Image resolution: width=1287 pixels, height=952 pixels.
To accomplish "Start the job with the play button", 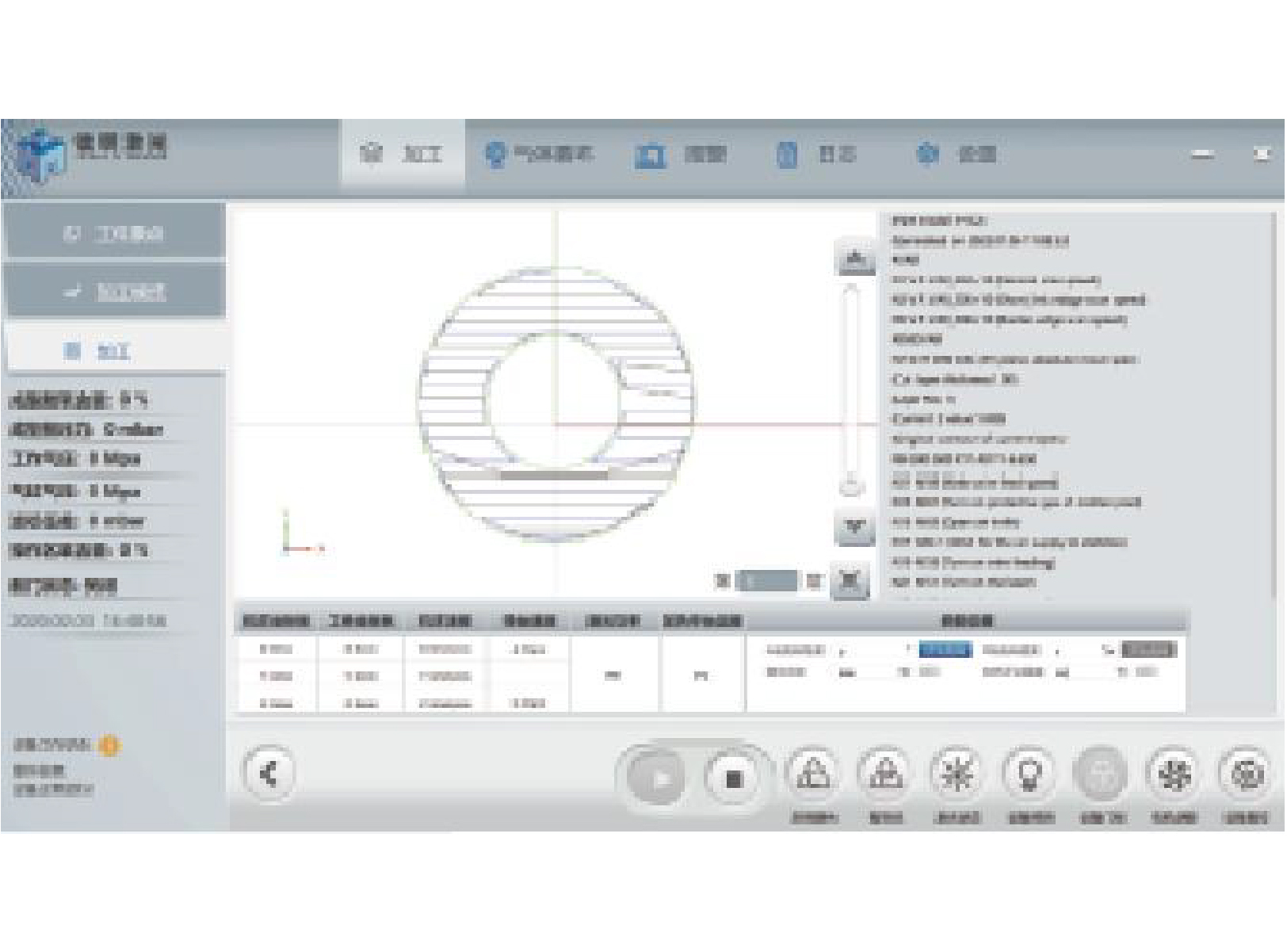I will coord(658,778).
